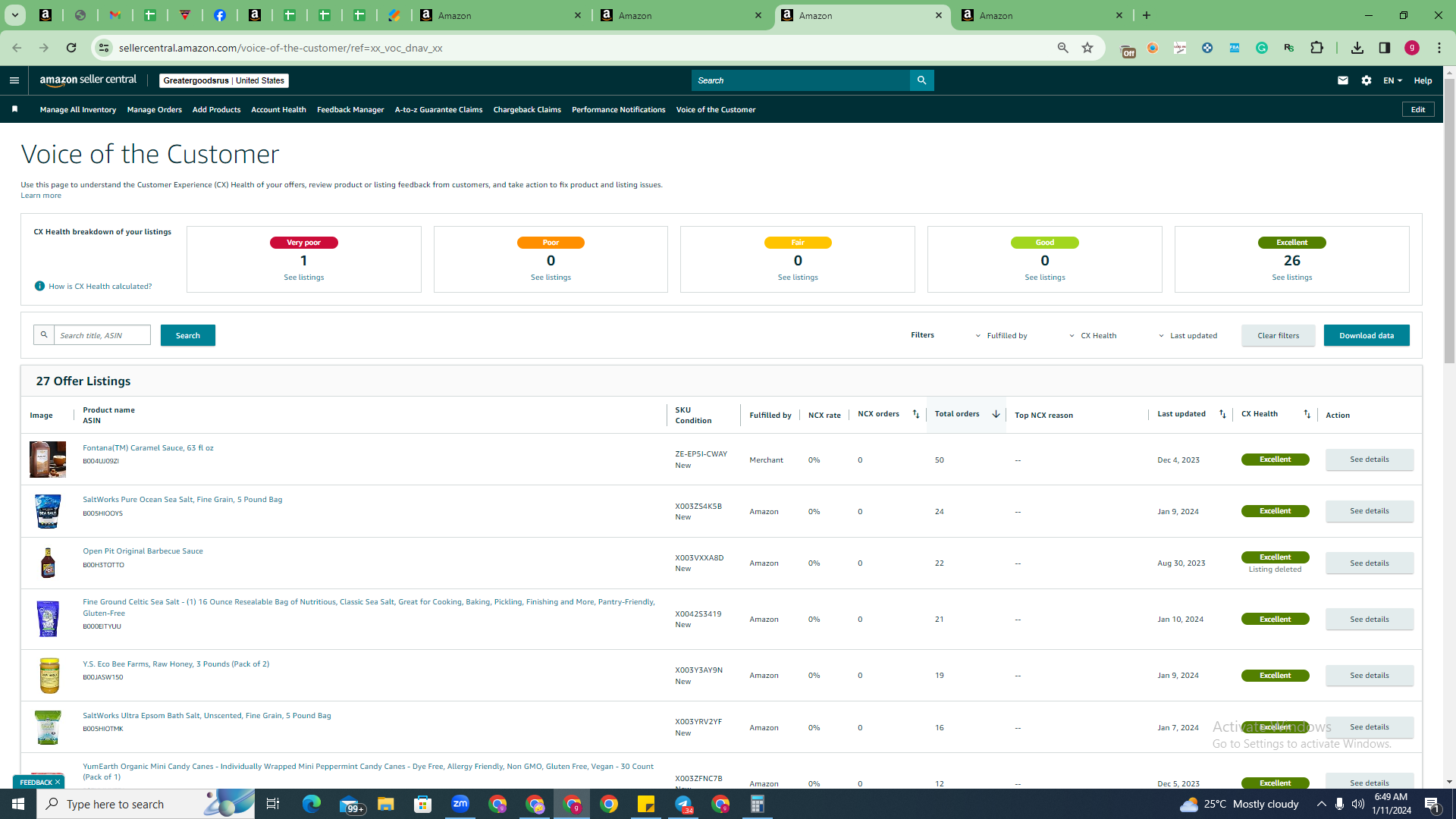Open a new browser tab
Viewport: 1456px width, 819px height.
(x=1147, y=15)
